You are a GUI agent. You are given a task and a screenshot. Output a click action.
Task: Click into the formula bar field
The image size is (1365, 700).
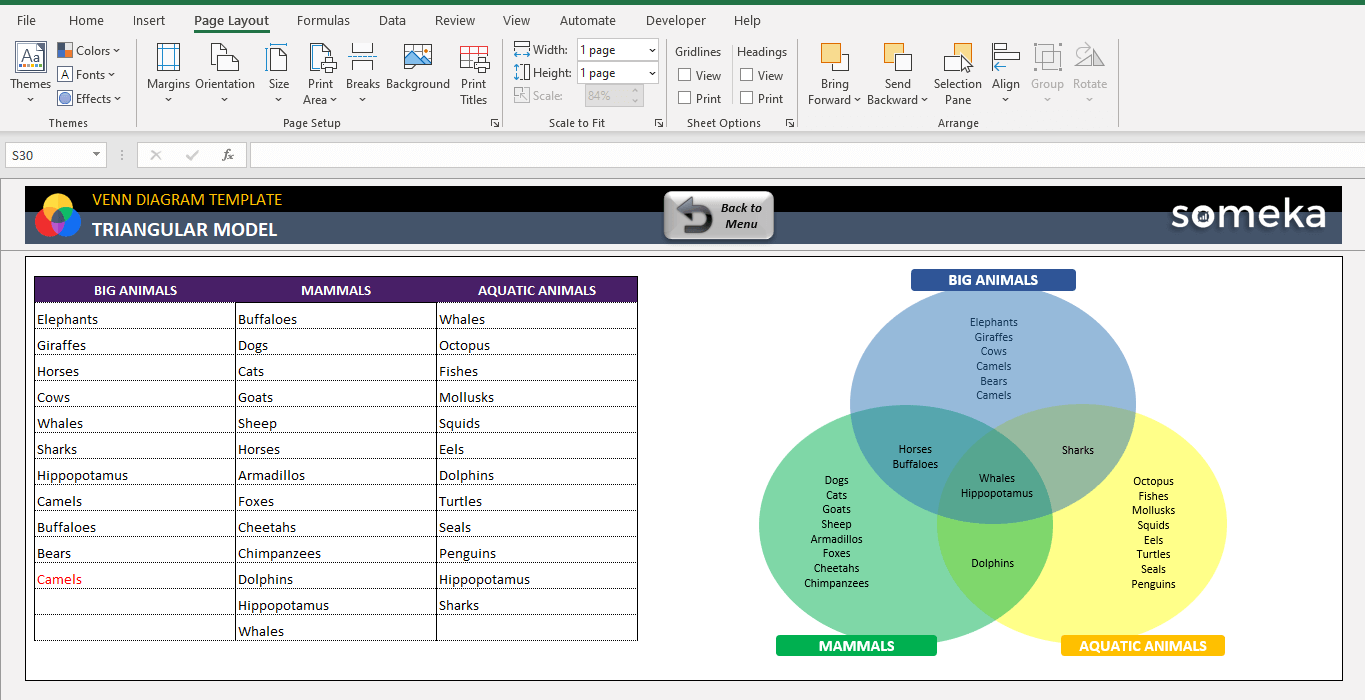800,155
